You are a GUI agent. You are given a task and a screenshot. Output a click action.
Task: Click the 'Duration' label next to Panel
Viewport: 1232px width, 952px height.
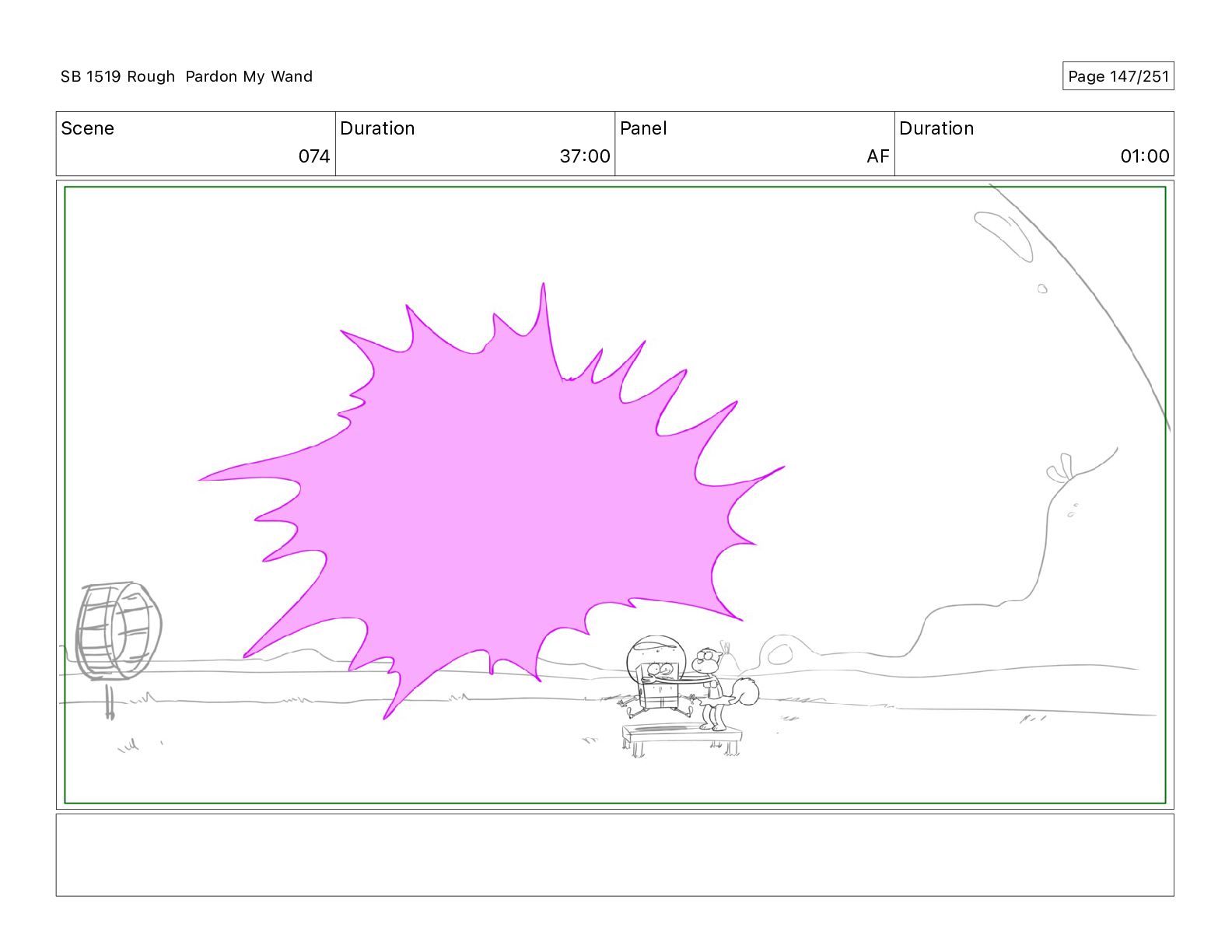(936, 128)
